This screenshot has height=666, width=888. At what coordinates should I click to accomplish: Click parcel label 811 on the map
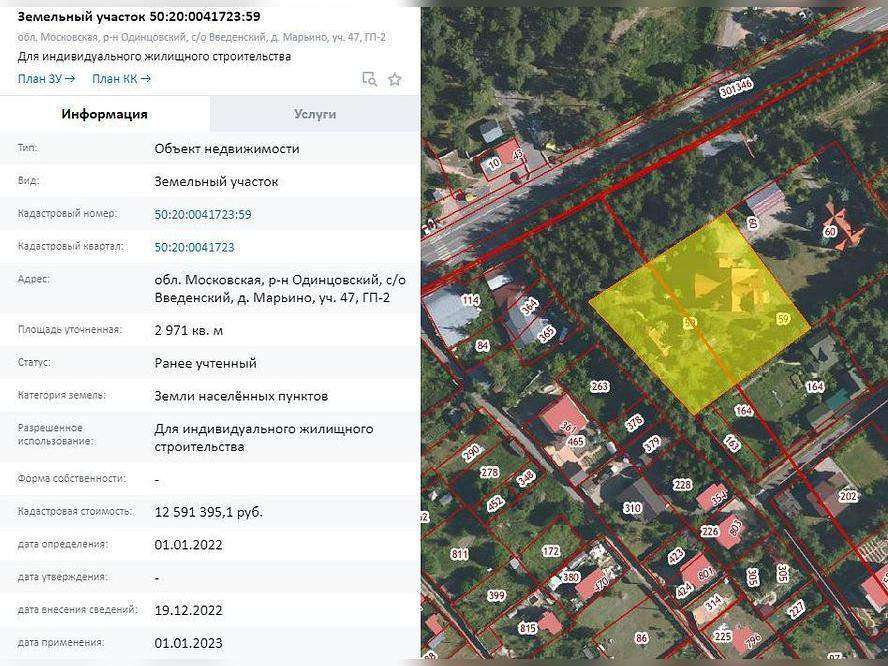coord(460,554)
